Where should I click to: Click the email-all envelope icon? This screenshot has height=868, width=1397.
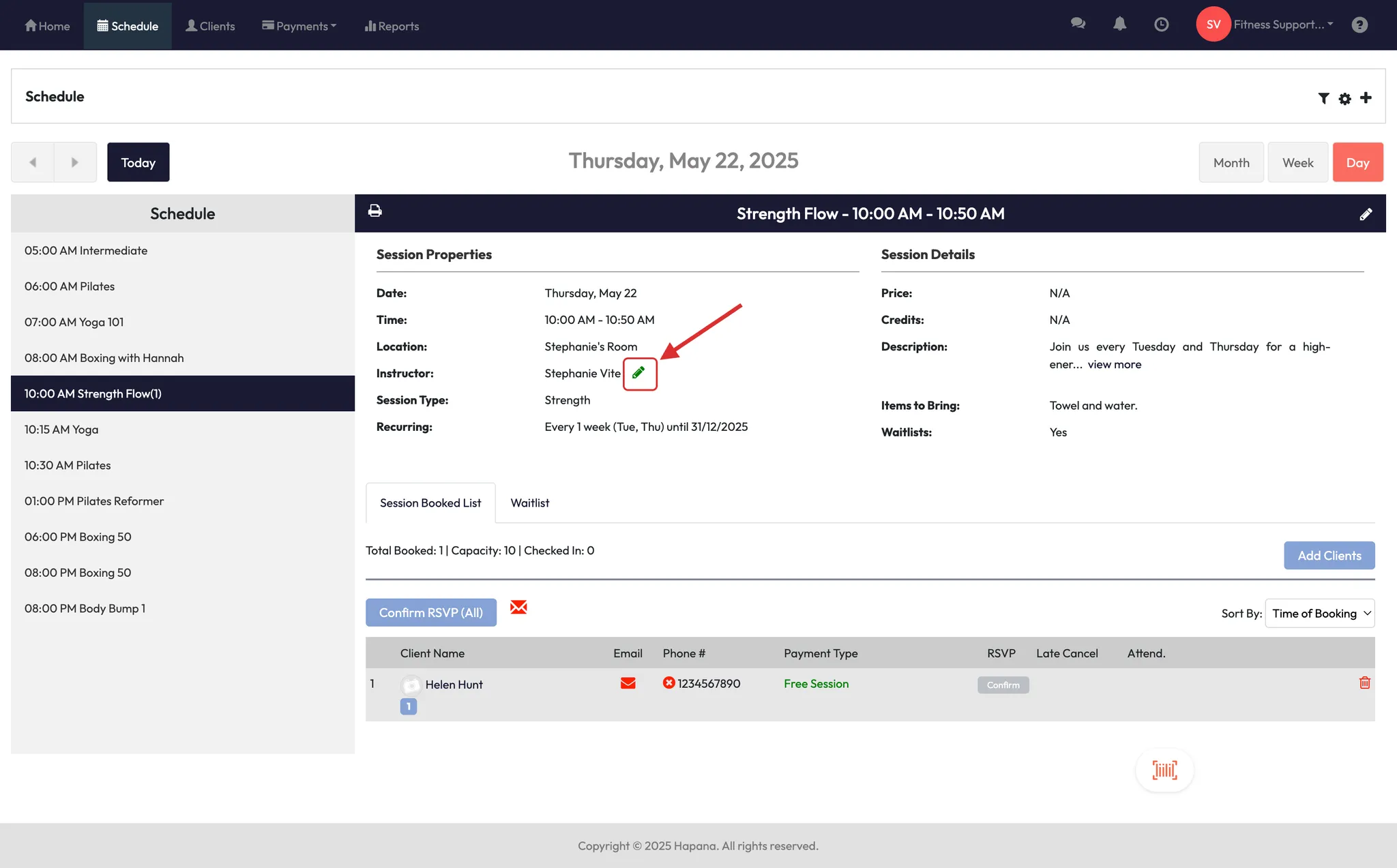click(518, 607)
